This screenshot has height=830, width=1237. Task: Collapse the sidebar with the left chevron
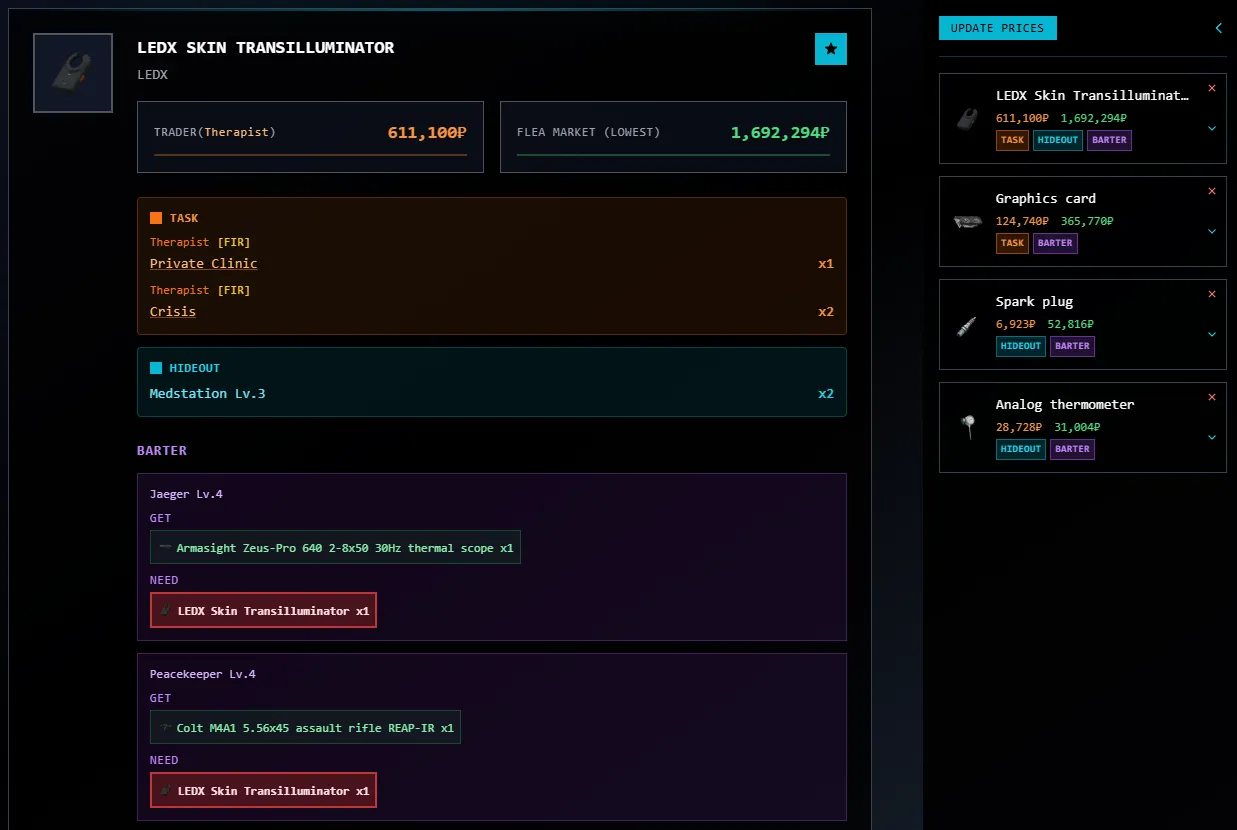click(1218, 28)
